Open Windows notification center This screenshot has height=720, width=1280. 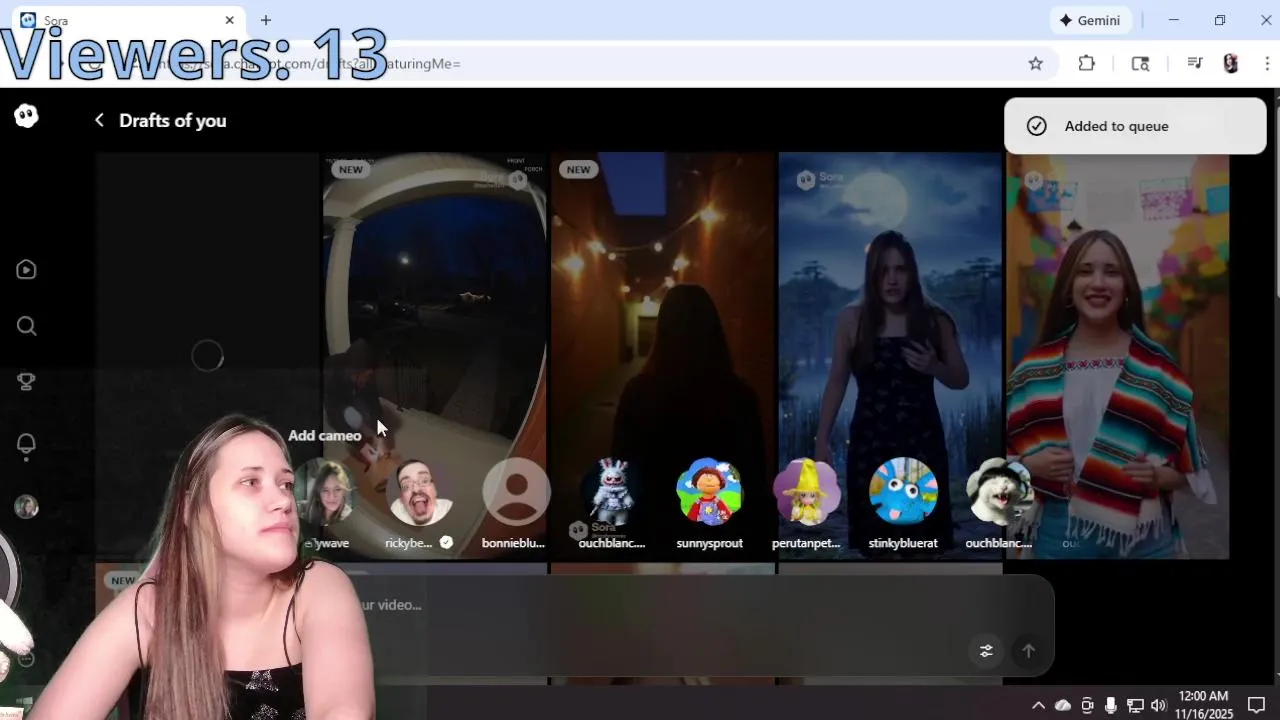click(1257, 706)
